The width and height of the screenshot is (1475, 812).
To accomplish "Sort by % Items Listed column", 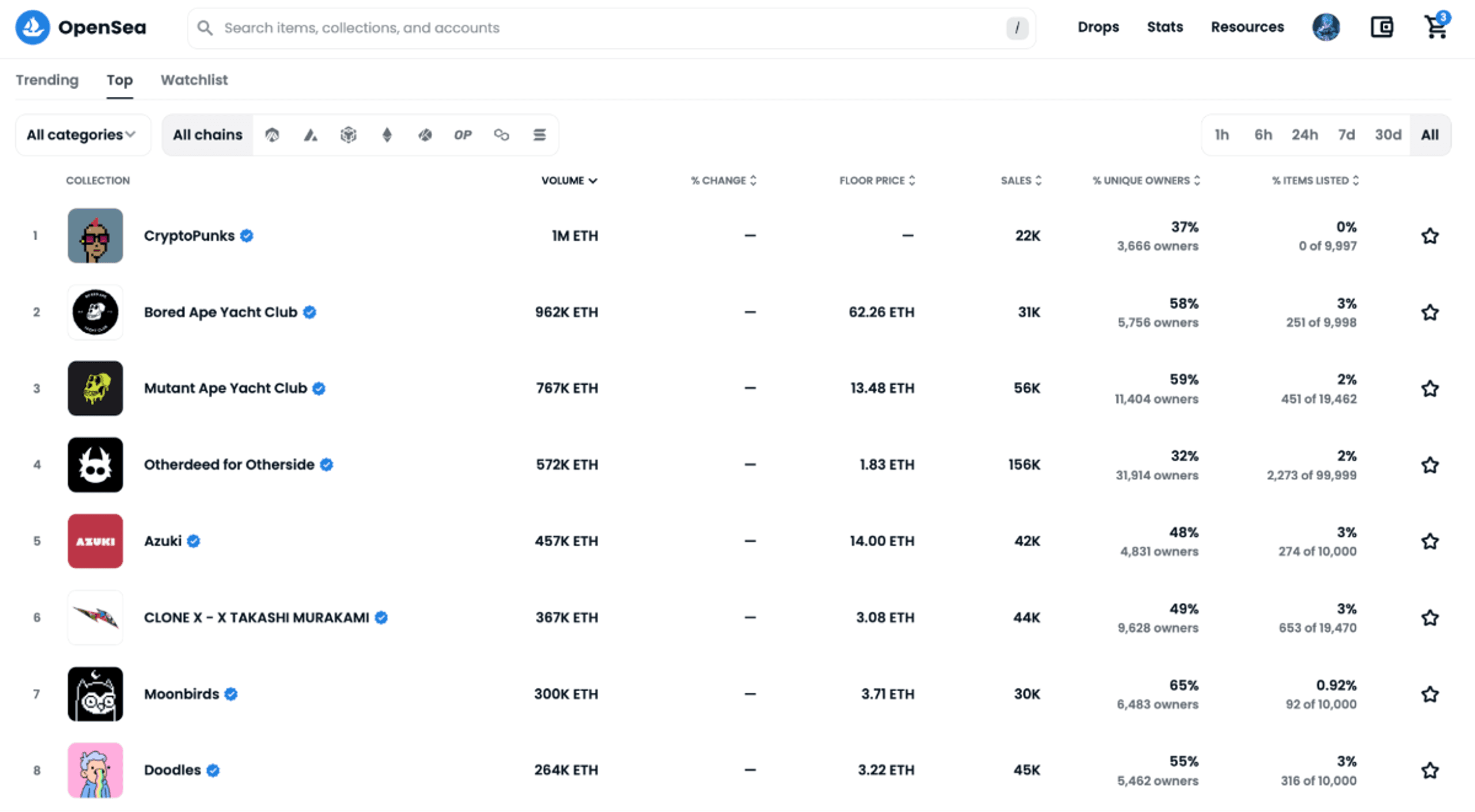I will tap(1315, 180).
